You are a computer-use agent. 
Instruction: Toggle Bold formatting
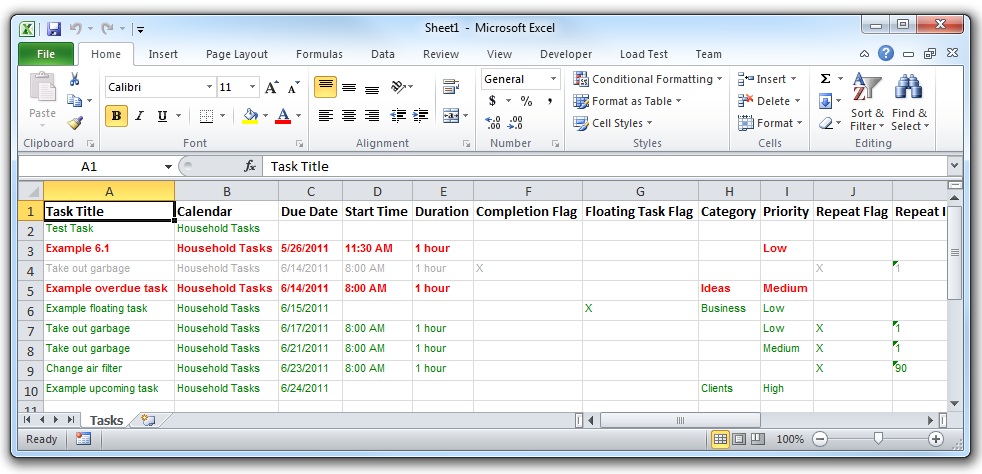pos(116,116)
